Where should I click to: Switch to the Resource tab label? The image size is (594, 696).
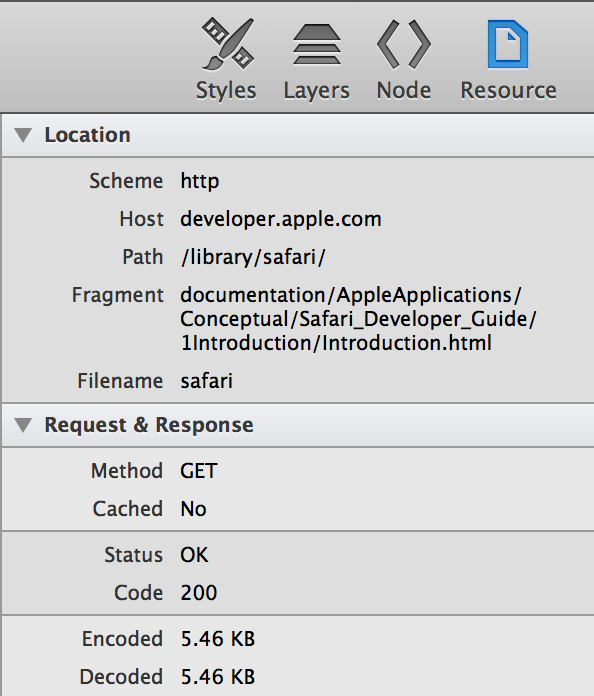508,91
